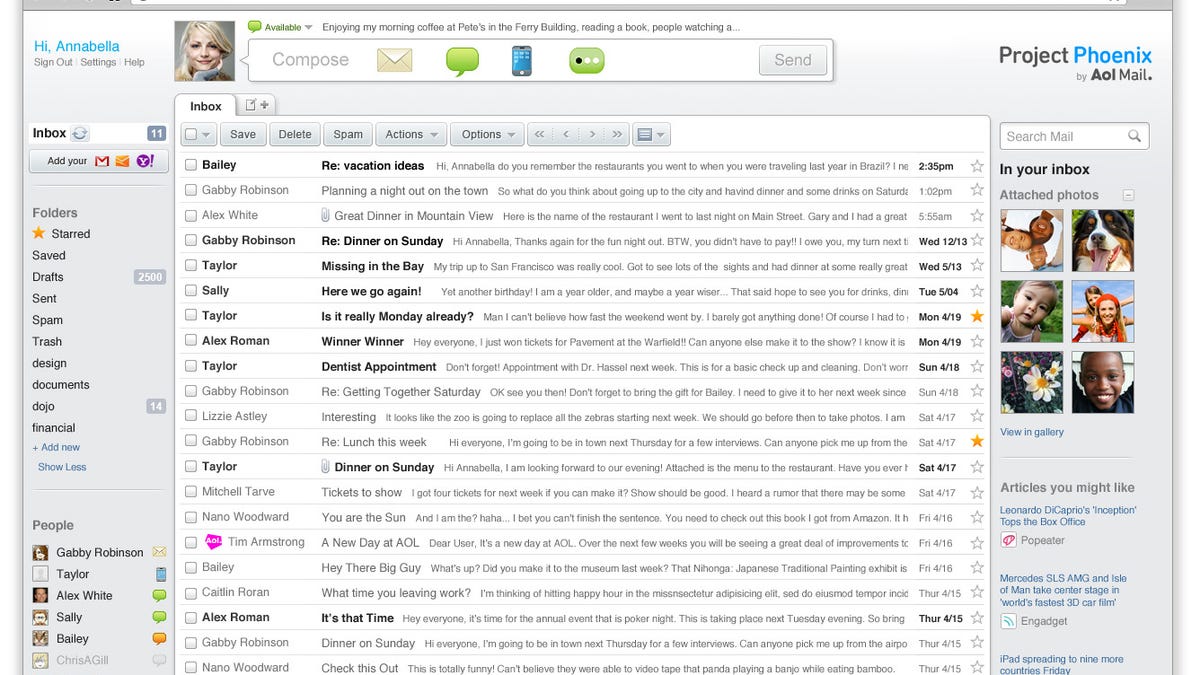Switch to the Inbox tab

206,106
